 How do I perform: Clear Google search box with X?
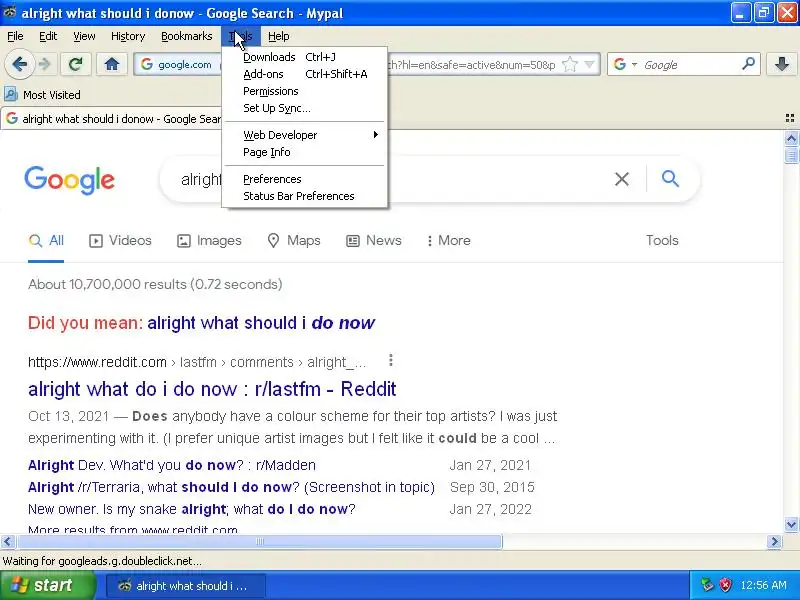coord(621,179)
